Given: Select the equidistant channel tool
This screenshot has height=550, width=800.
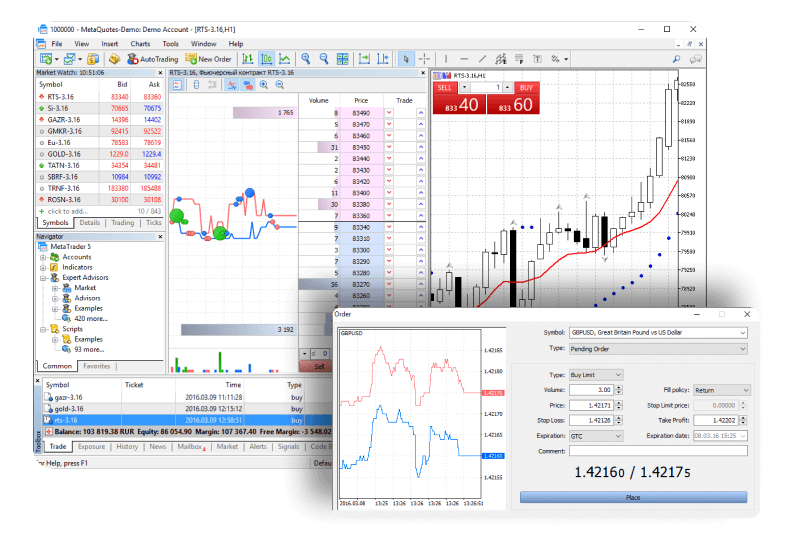Looking at the screenshot, I should [x=501, y=59].
